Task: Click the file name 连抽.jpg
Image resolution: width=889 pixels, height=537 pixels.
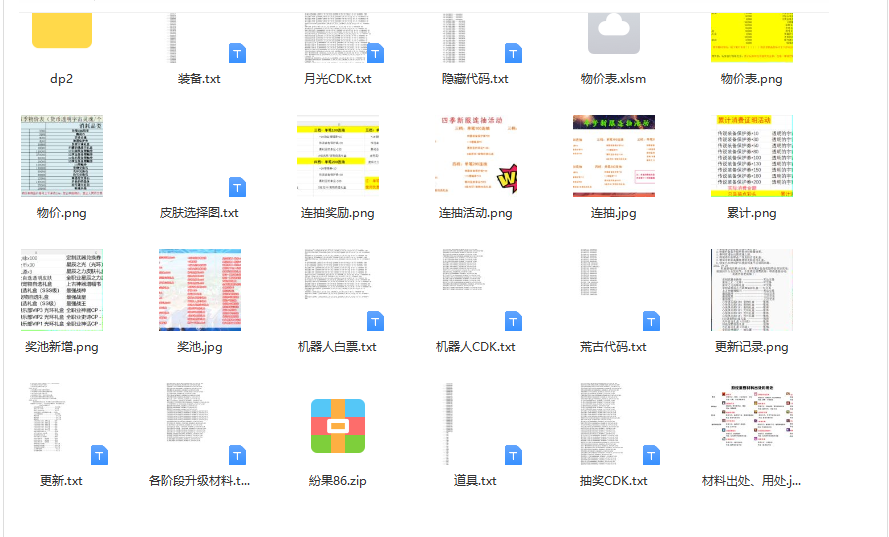Action: [613, 213]
